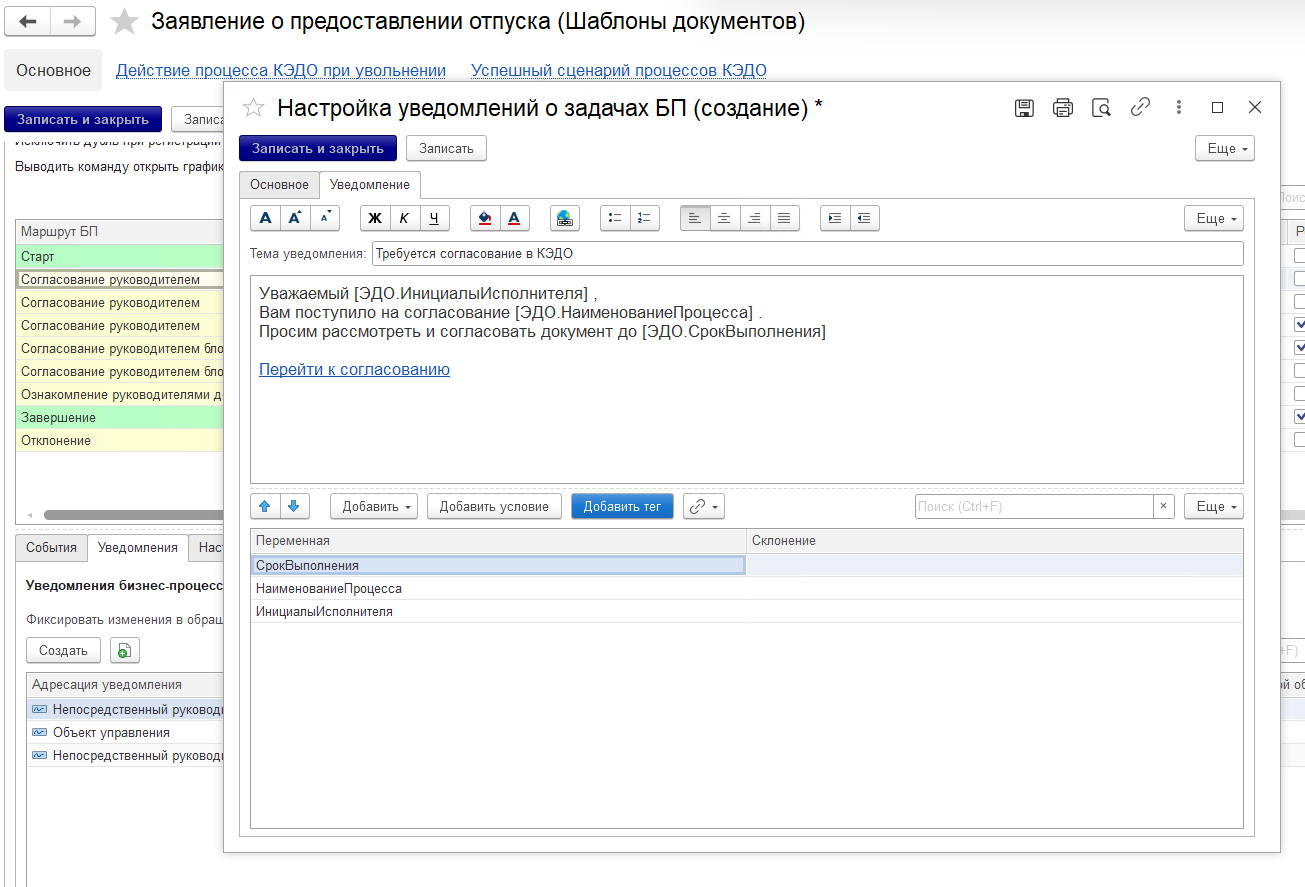Toggle the checkbox in the Отклонение row
The image size is (1305, 887).
point(1300,440)
